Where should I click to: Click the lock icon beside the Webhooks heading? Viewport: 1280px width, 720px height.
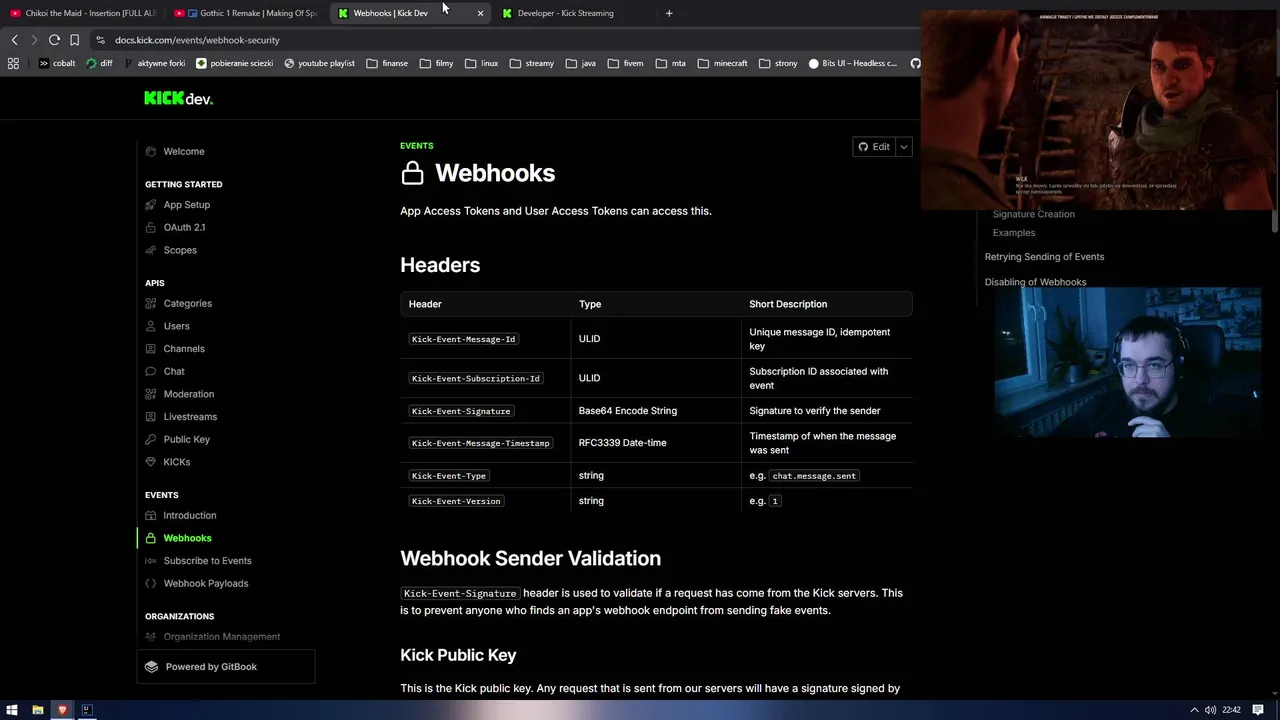pyautogui.click(x=412, y=173)
